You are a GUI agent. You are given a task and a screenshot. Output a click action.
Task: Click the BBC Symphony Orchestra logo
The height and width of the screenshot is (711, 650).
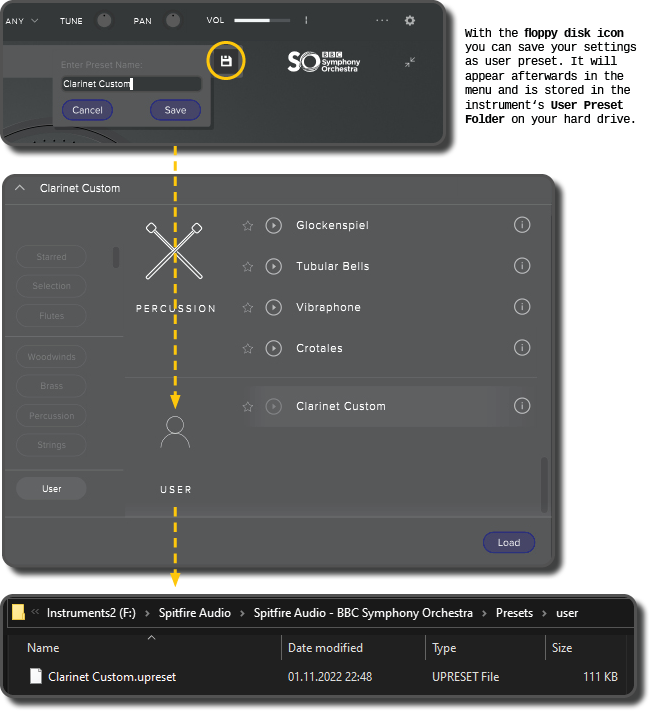point(324,62)
